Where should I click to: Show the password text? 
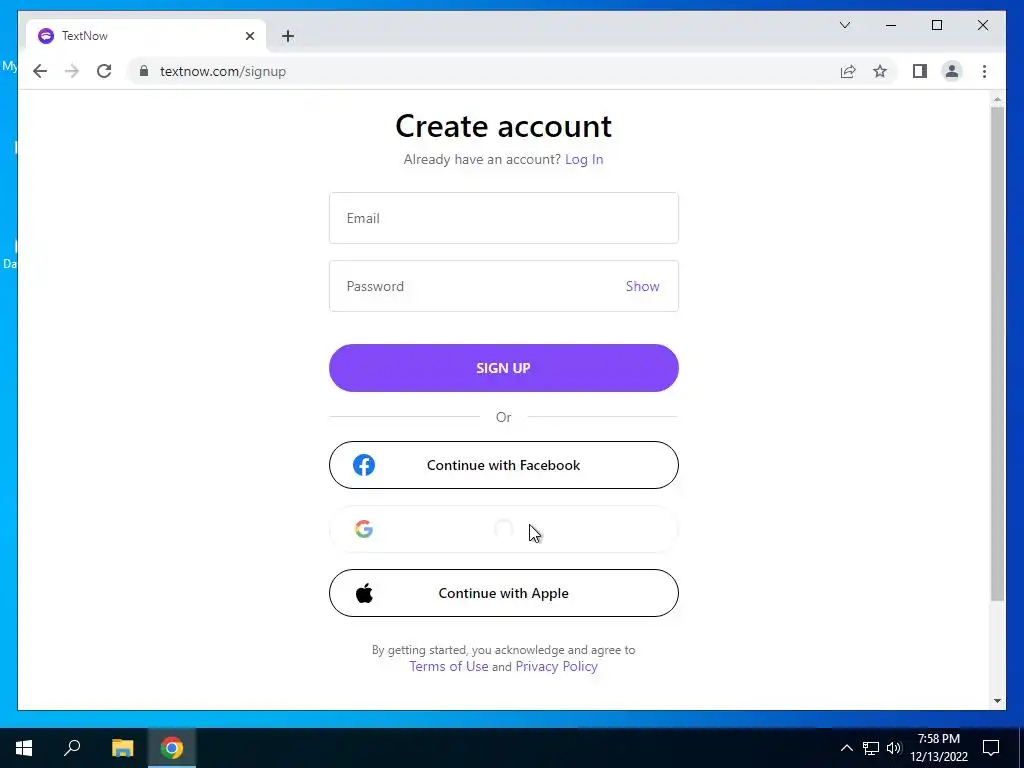(x=642, y=286)
